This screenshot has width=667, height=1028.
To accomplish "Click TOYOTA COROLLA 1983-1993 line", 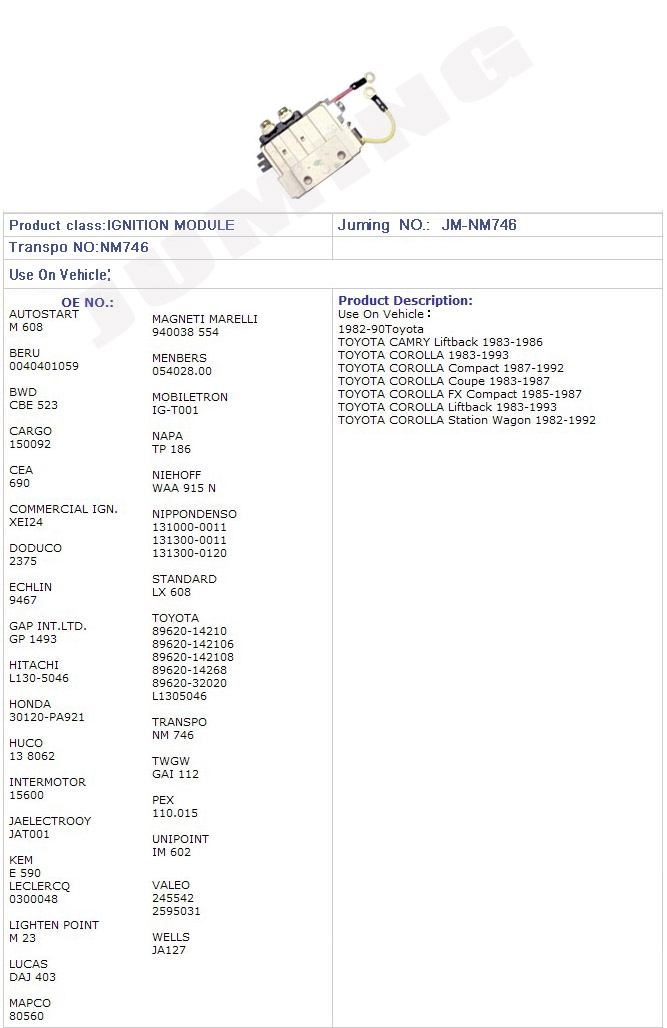I will tap(424, 355).
